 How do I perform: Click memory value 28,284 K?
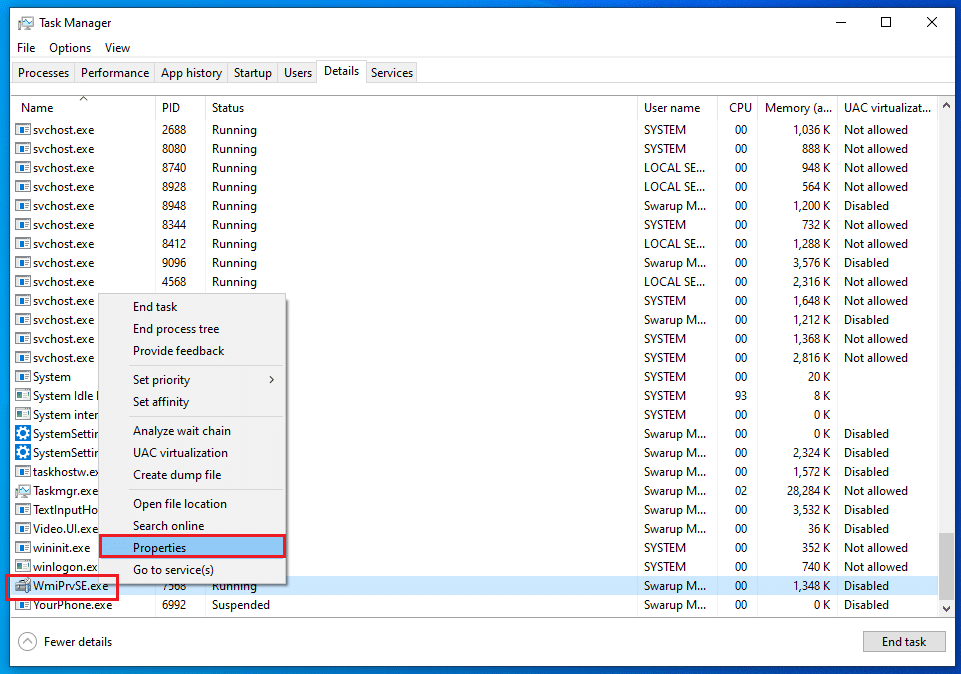pos(808,491)
